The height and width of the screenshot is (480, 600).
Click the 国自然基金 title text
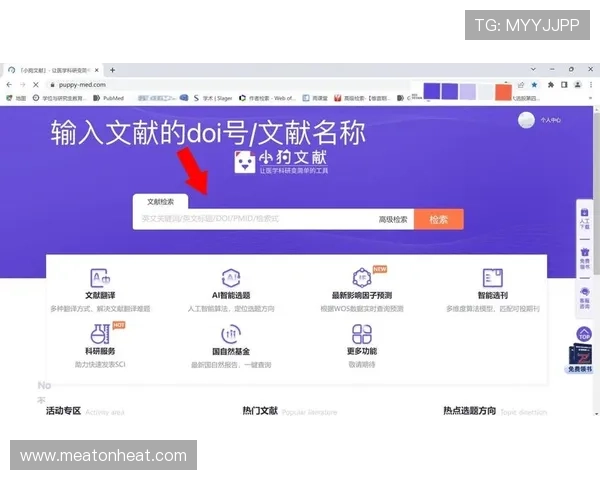231,351
